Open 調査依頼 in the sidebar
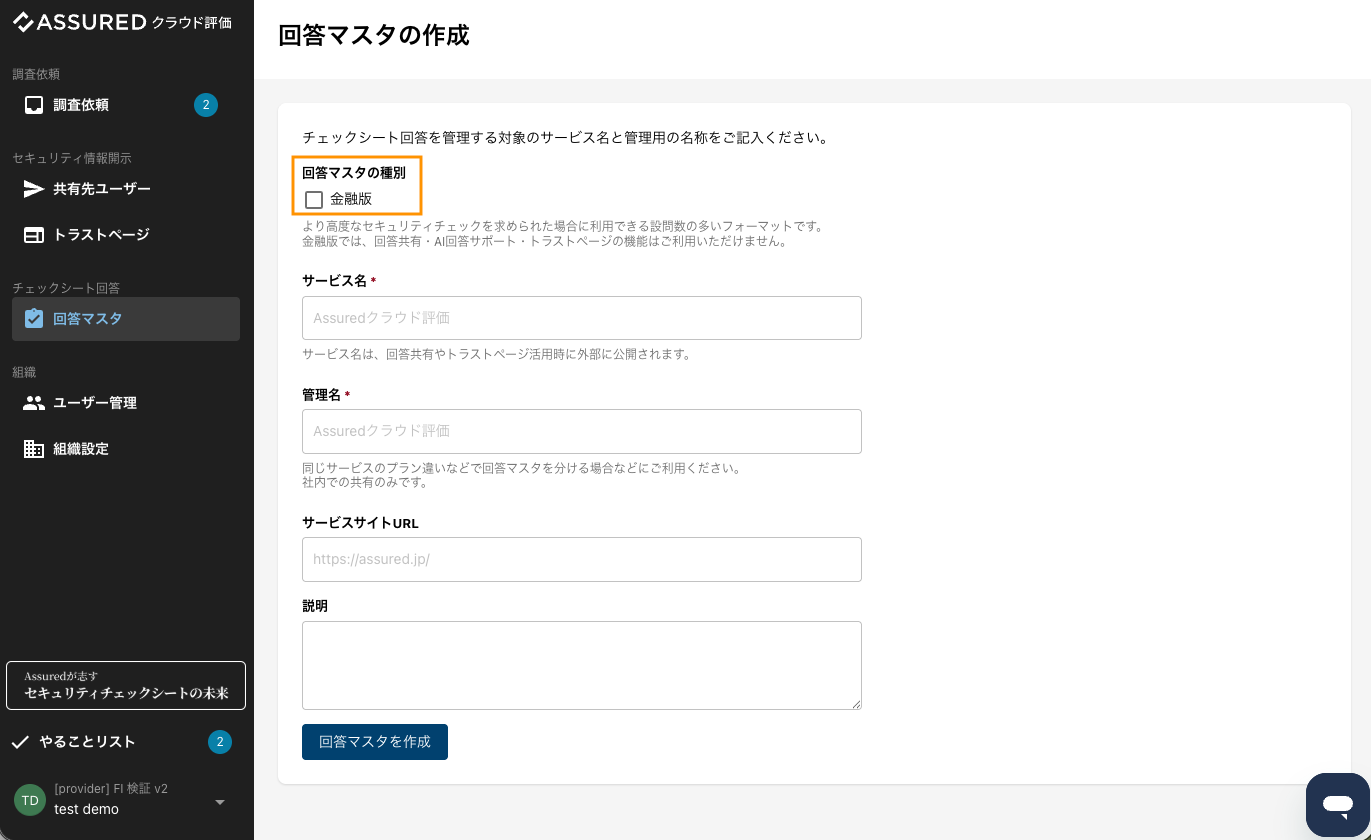1371x840 pixels. click(x=126, y=105)
